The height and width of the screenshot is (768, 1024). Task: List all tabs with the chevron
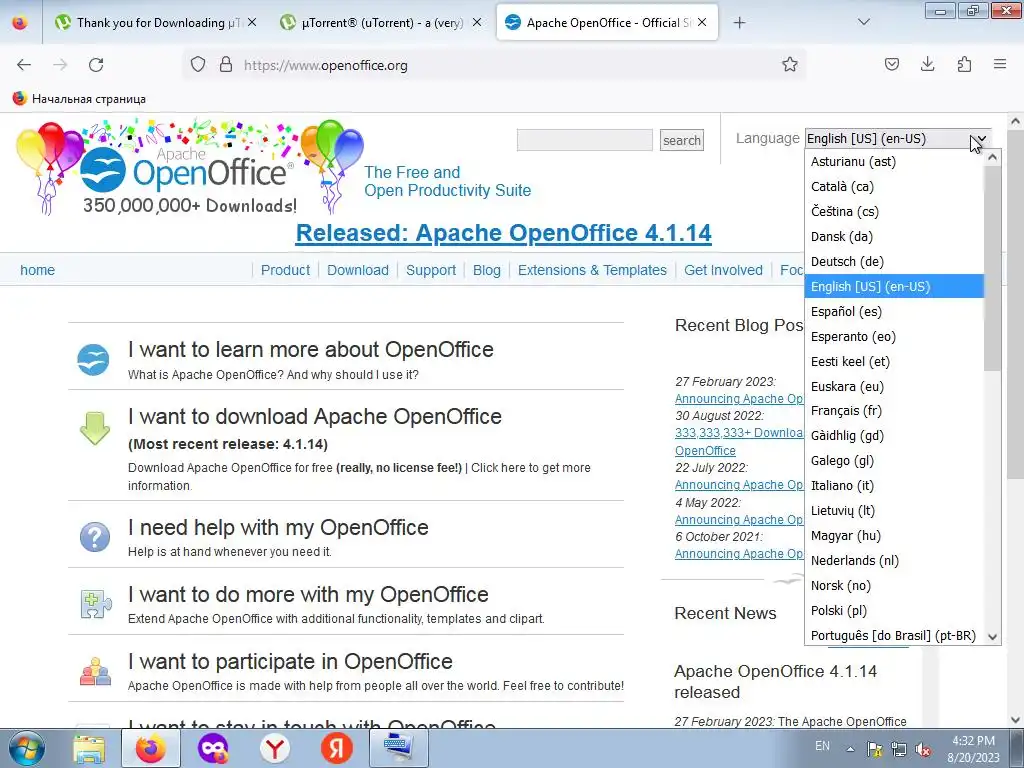pos(863,23)
